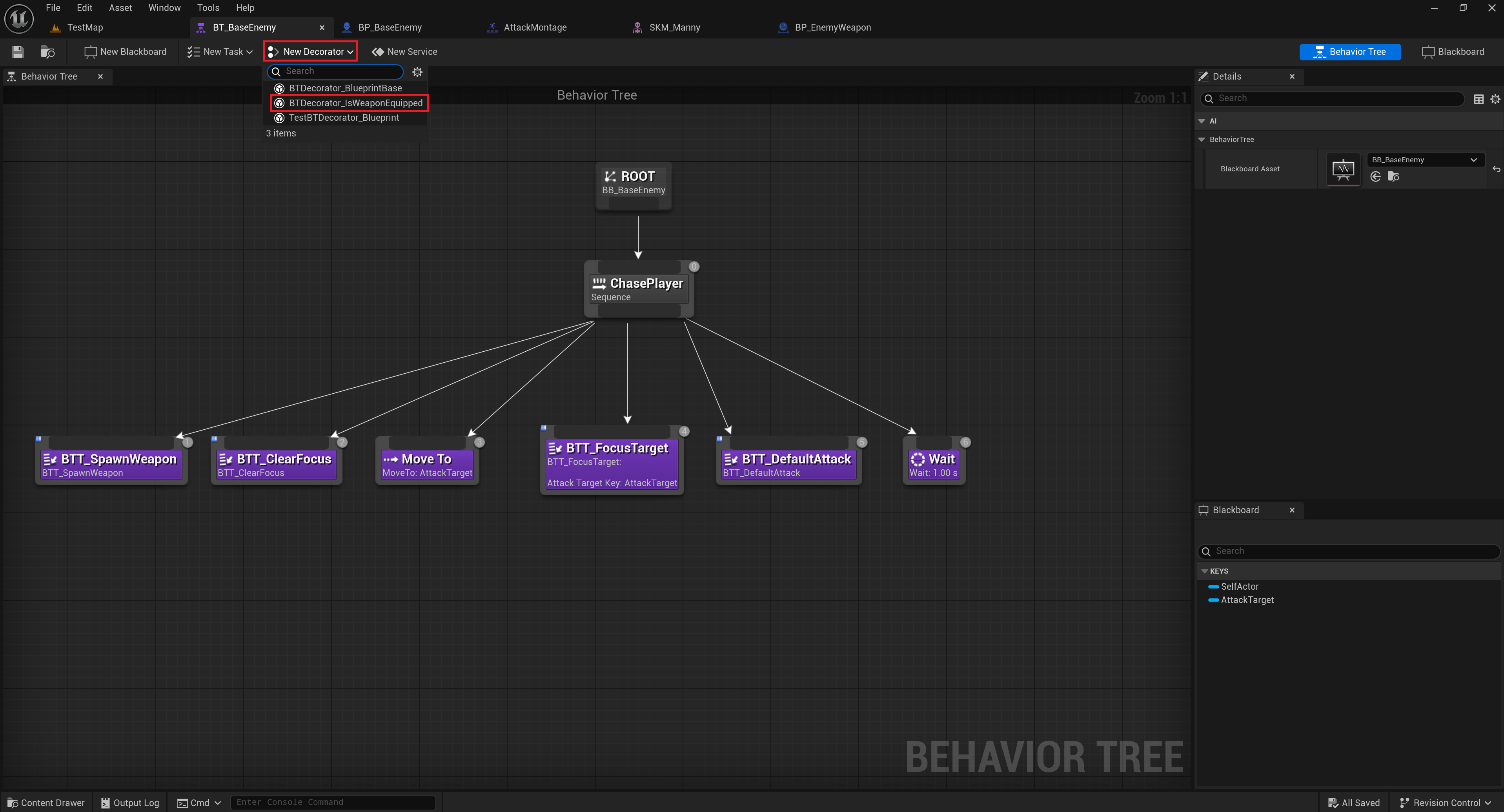The width and height of the screenshot is (1504, 812).
Task: Use selected asset arrow for Blackboard Asset
Action: pos(1375,176)
